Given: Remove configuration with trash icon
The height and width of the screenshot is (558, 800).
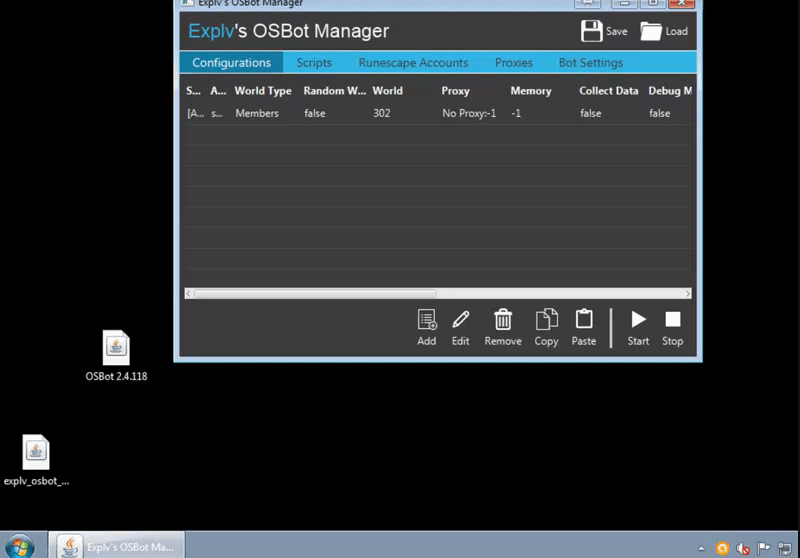Looking at the screenshot, I should click(503, 327).
